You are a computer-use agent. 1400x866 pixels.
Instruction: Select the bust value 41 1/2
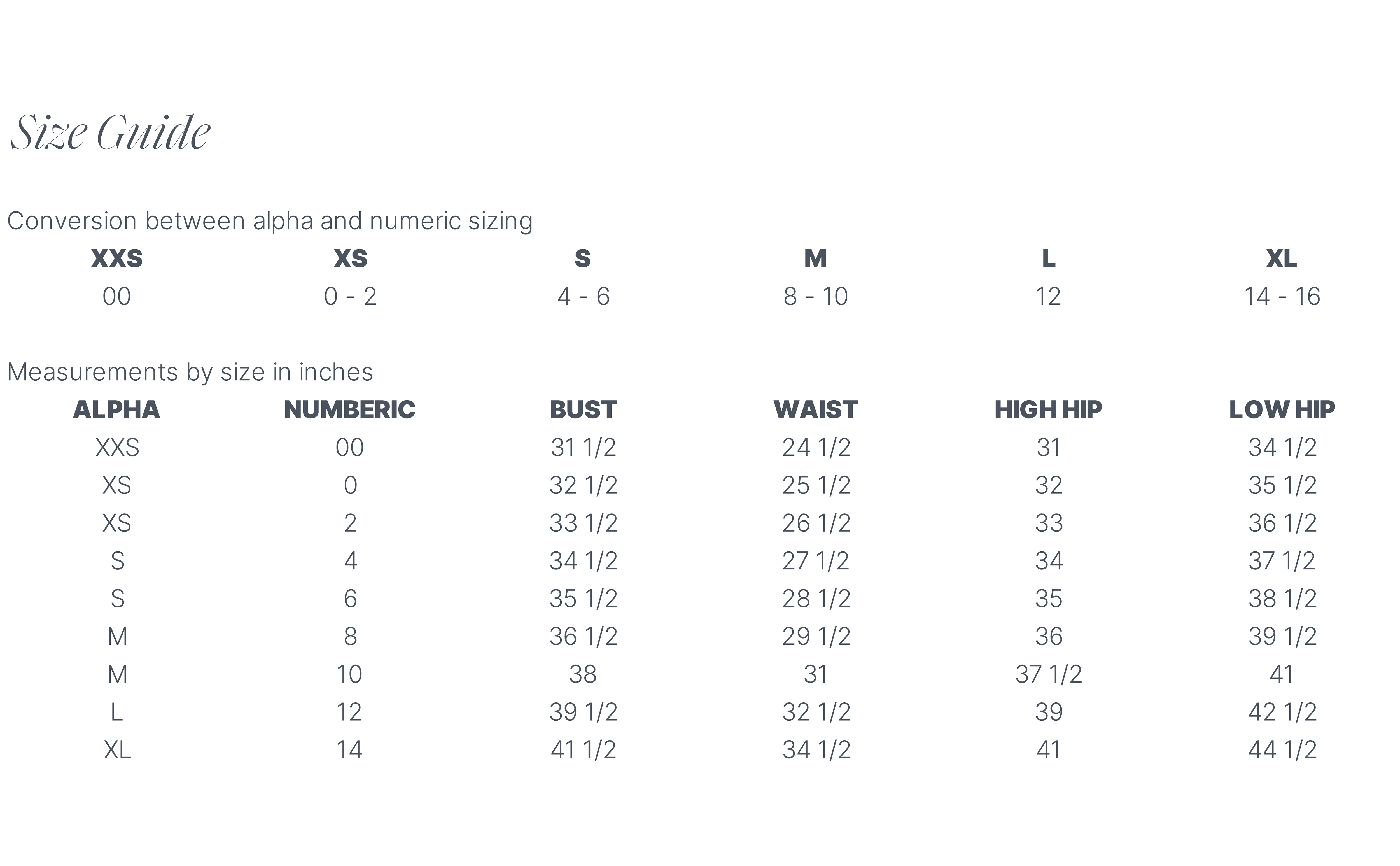584,750
